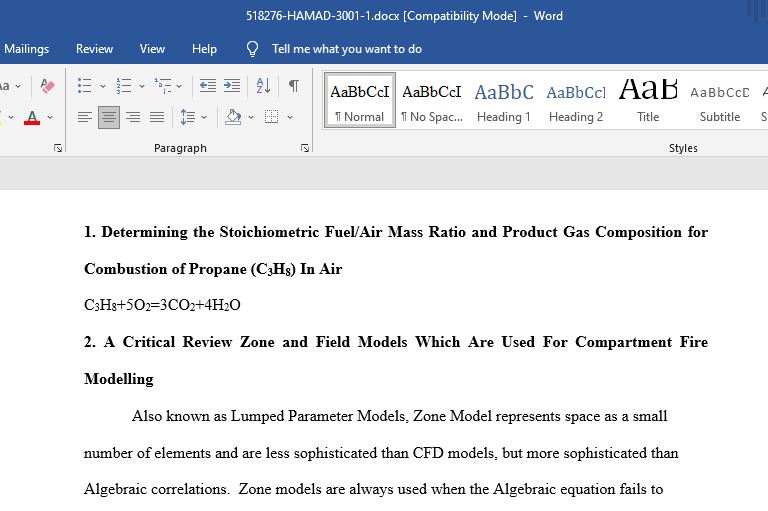Open the Font dialog launcher

click(58, 148)
